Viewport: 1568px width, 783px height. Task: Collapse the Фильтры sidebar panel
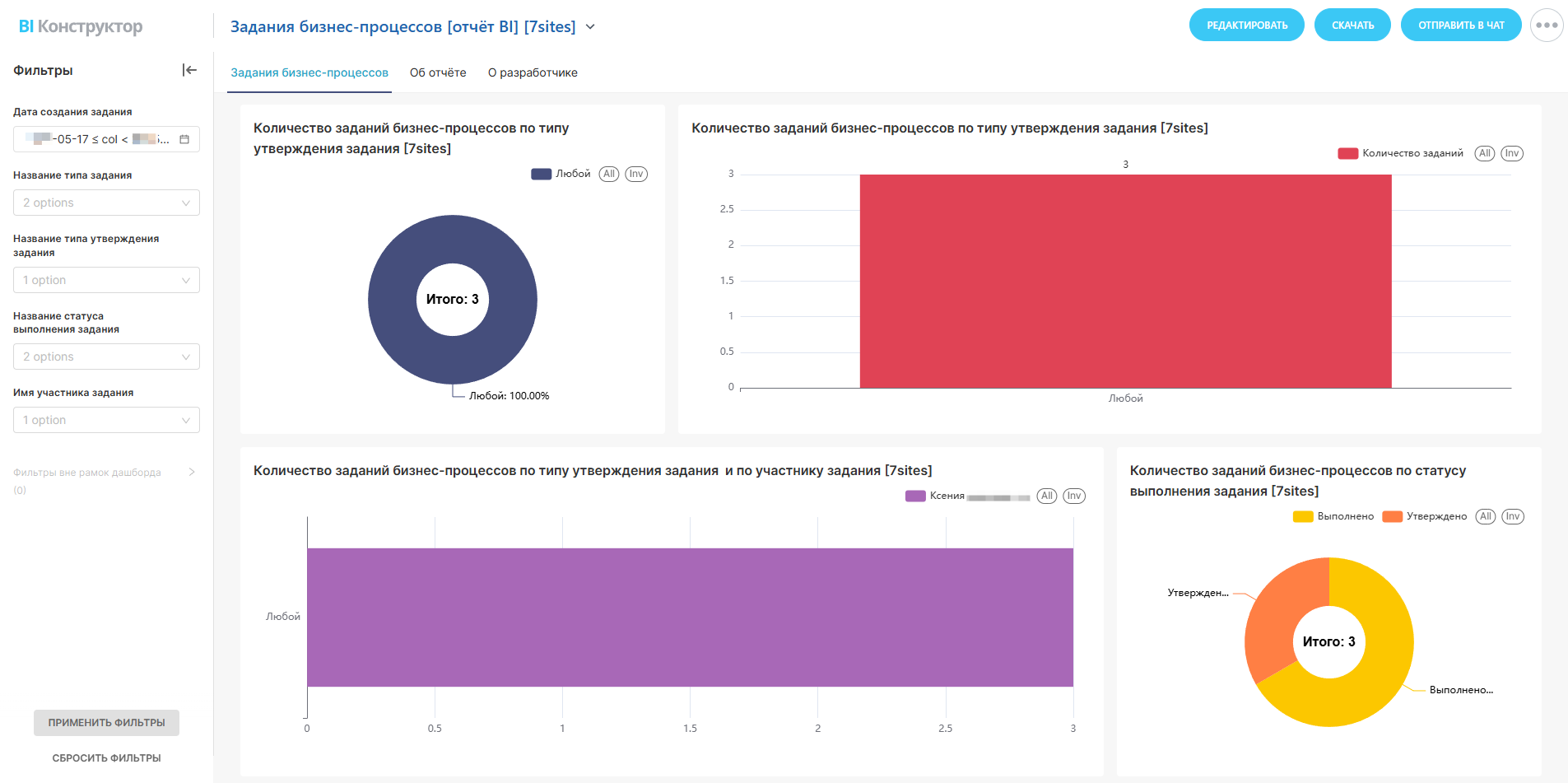[x=189, y=70]
